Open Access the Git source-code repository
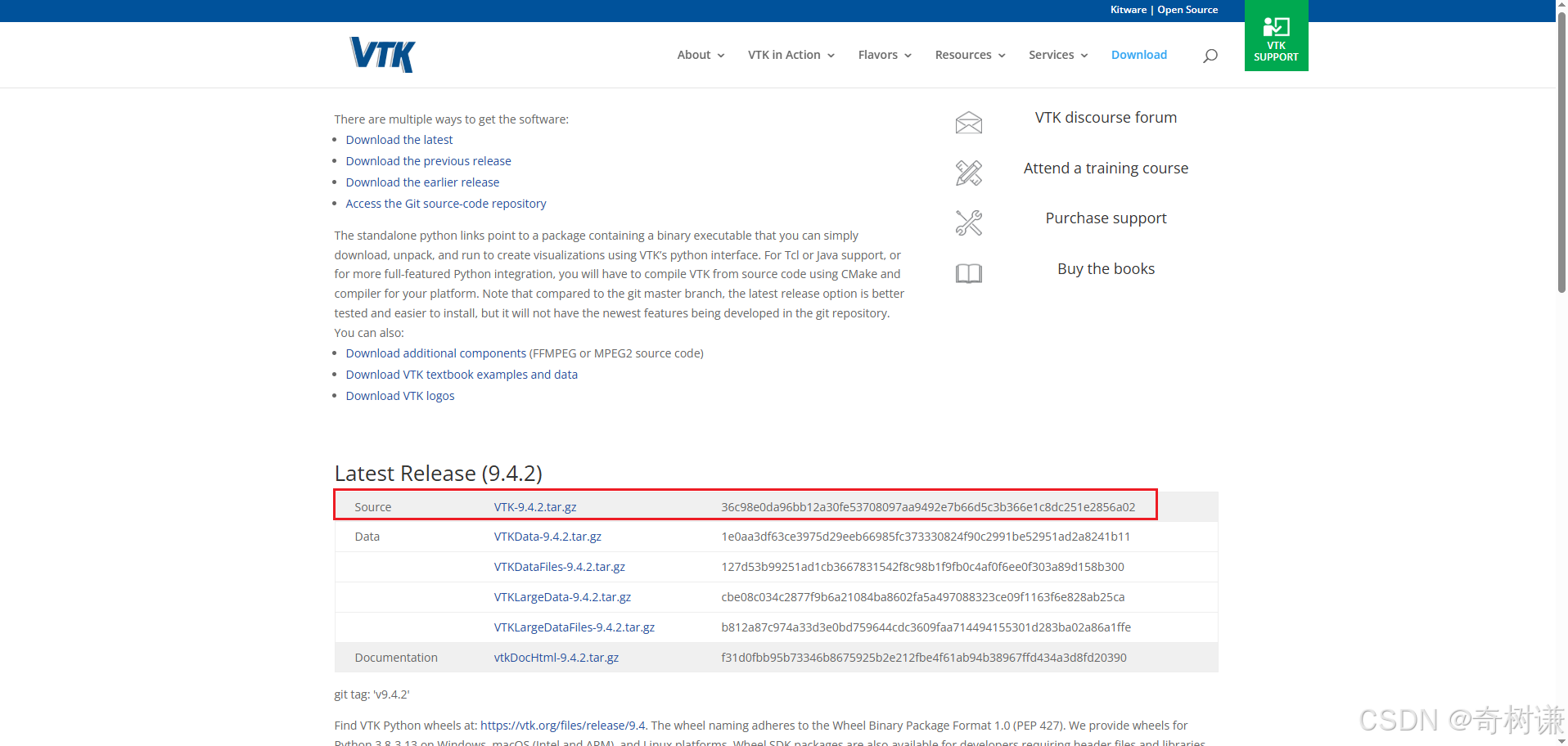 pyautogui.click(x=446, y=204)
